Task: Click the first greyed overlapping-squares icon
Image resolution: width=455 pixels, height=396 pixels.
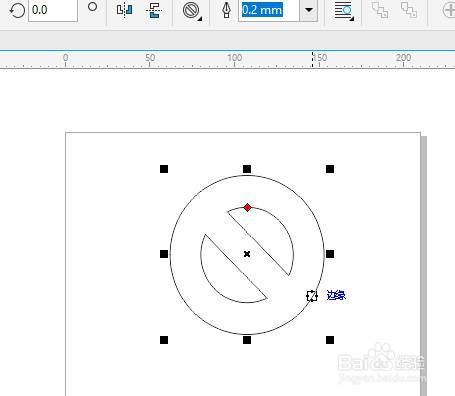Action: [x=380, y=10]
